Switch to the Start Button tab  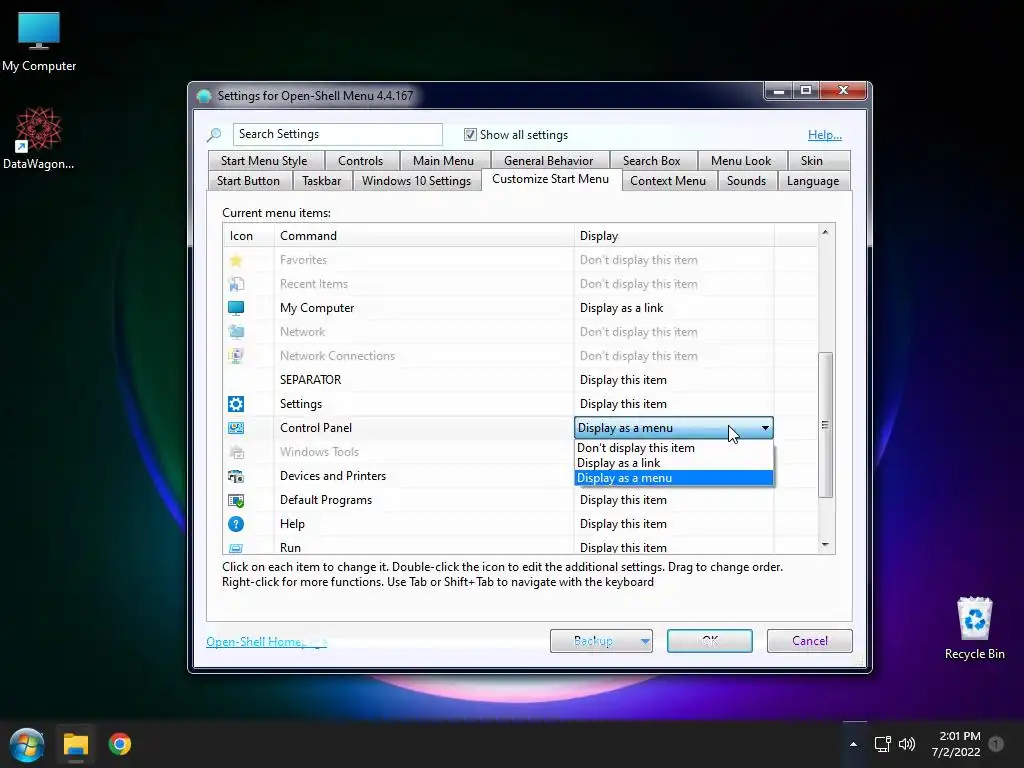pyautogui.click(x=248, y=181)
